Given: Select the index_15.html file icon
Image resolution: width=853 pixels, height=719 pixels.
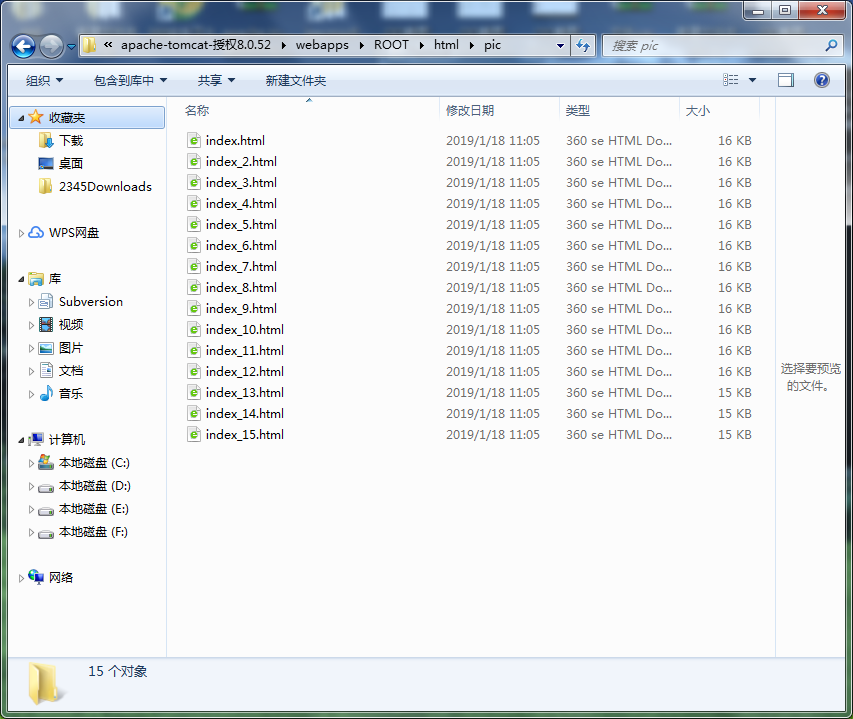Looking at the screenshot, I should pos(194,435).
